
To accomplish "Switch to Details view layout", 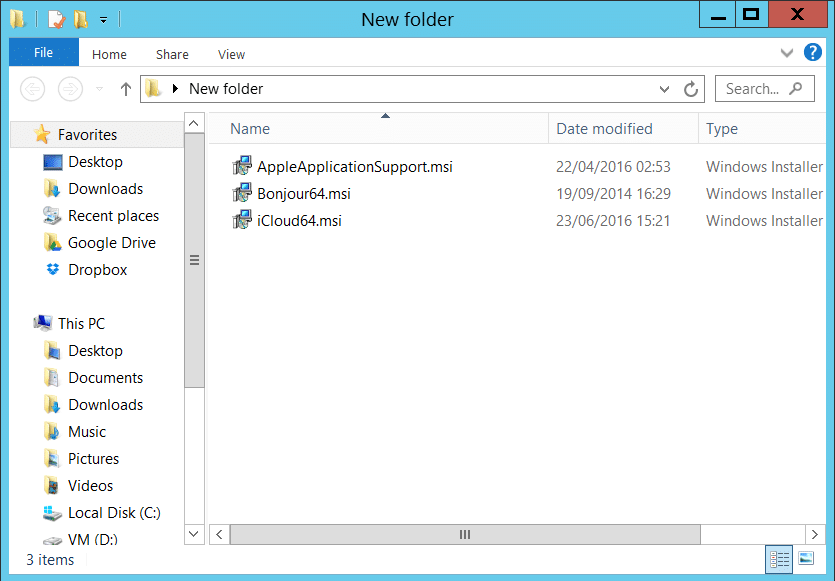I will [x=779, y=560].
